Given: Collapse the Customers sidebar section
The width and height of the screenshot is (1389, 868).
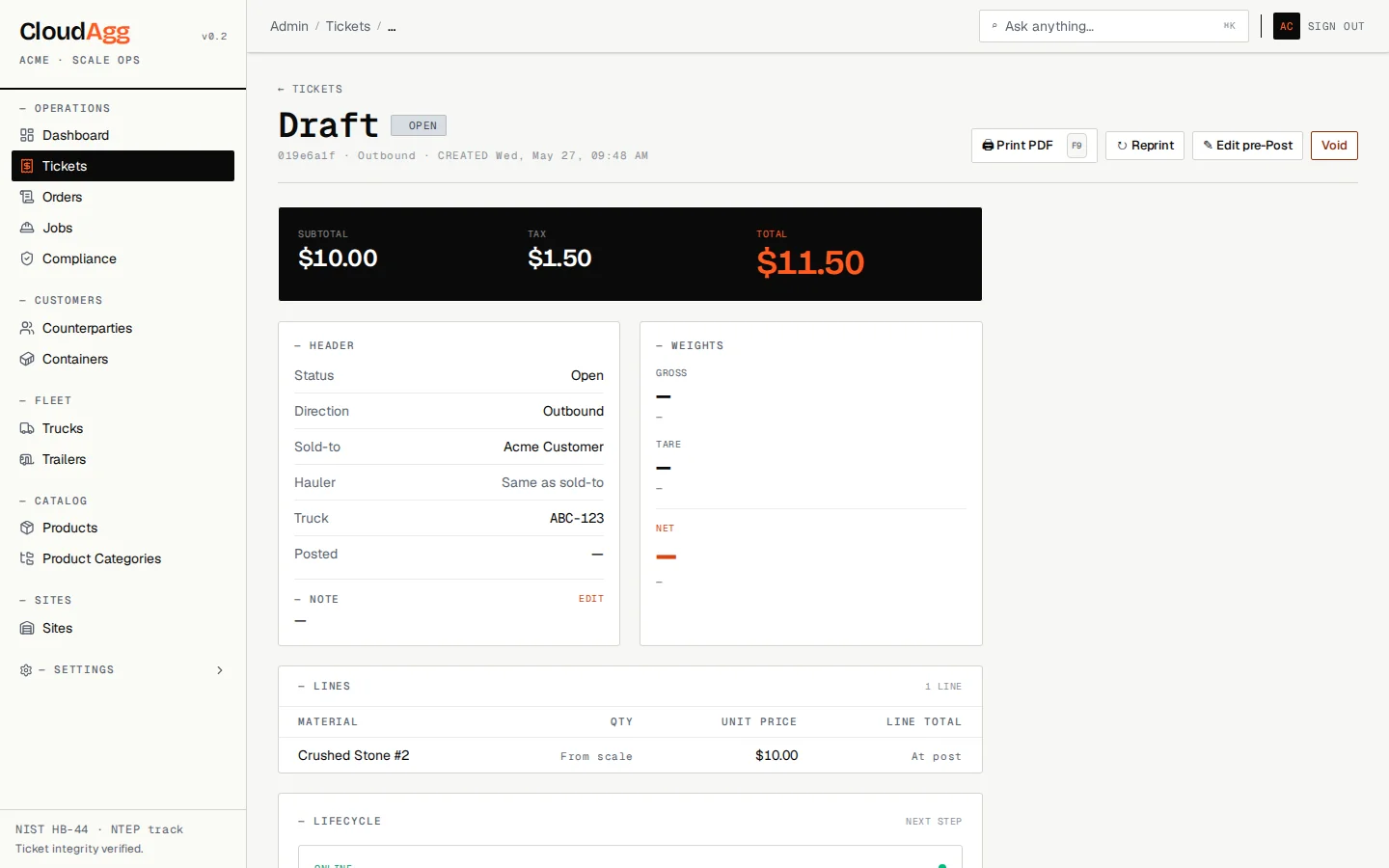Looking at the screenshot, I should coord(61,300).
